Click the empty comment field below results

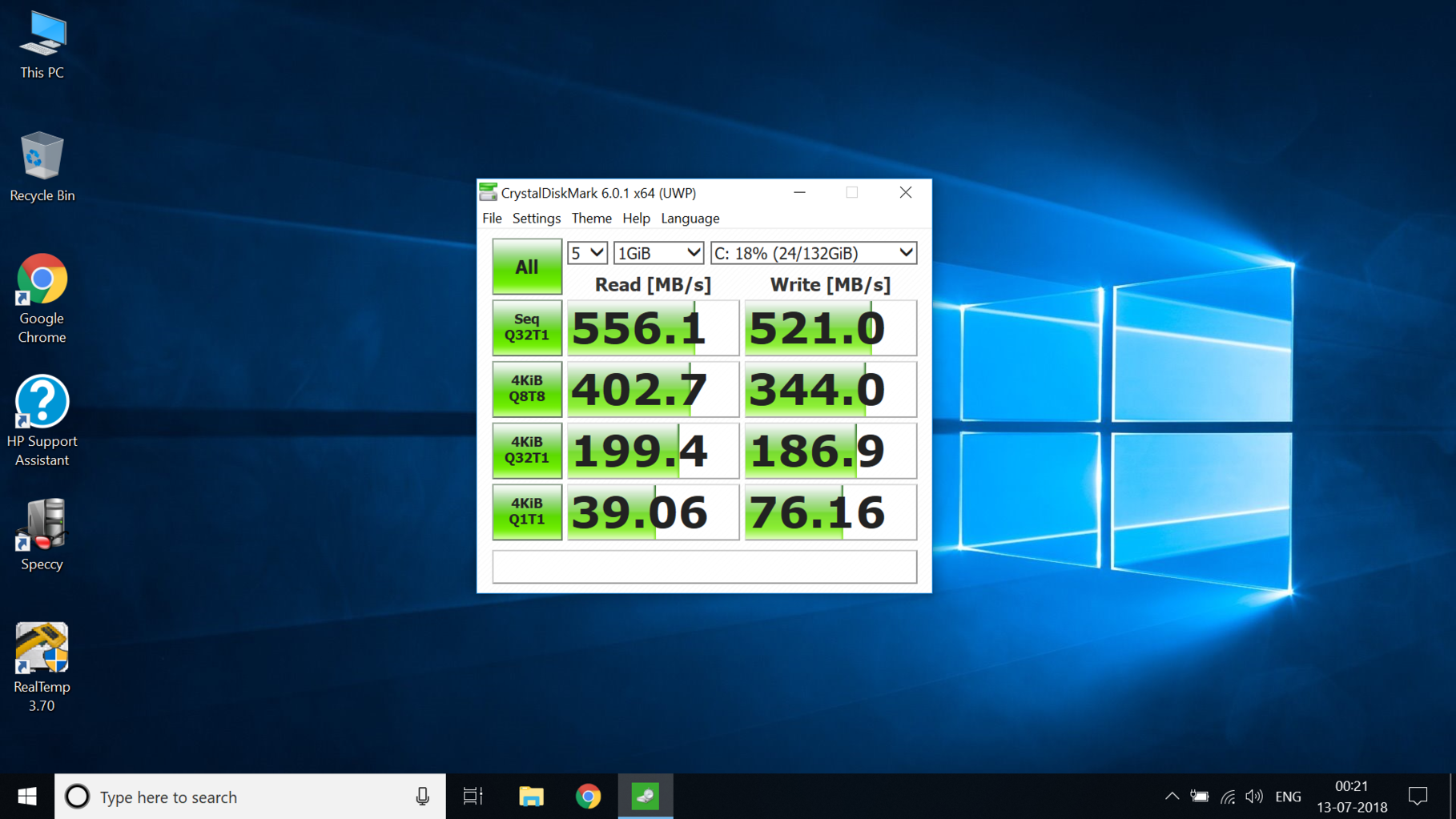point(705,567)
